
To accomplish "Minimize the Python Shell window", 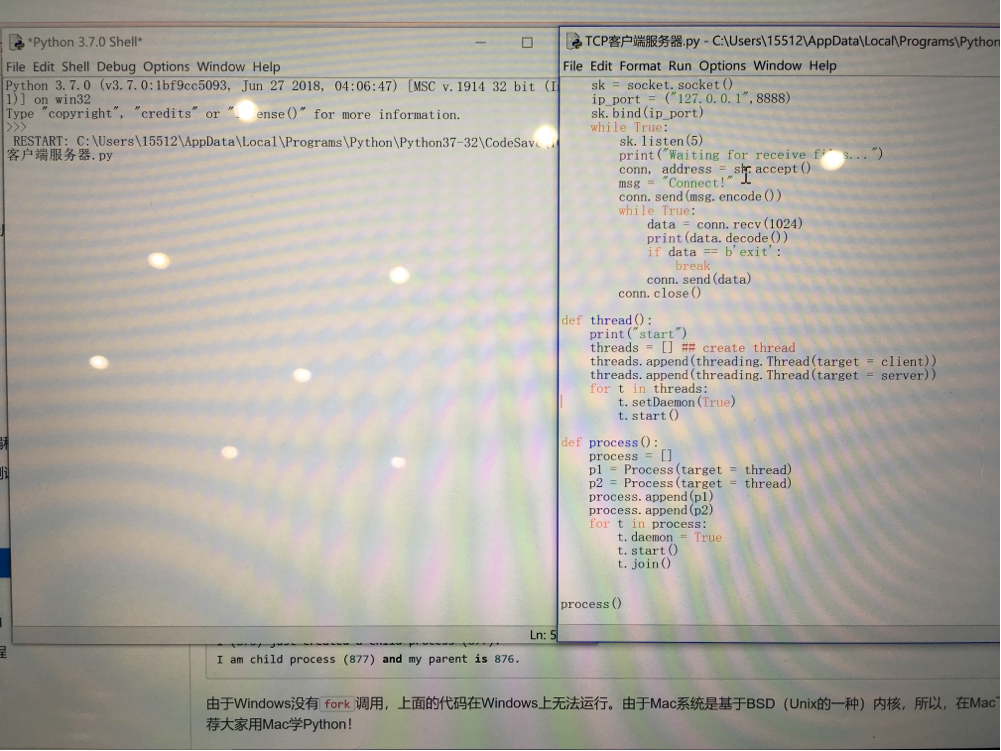I will [x=481, y=43].
